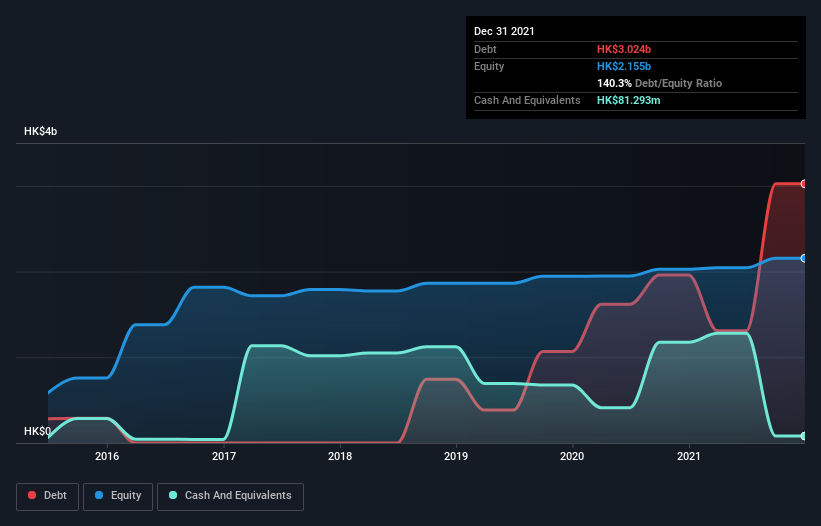Click the Dec 31 2021 tooltip date
The width and height of the screenshot is (821, 526).
(x=504, y=31)
